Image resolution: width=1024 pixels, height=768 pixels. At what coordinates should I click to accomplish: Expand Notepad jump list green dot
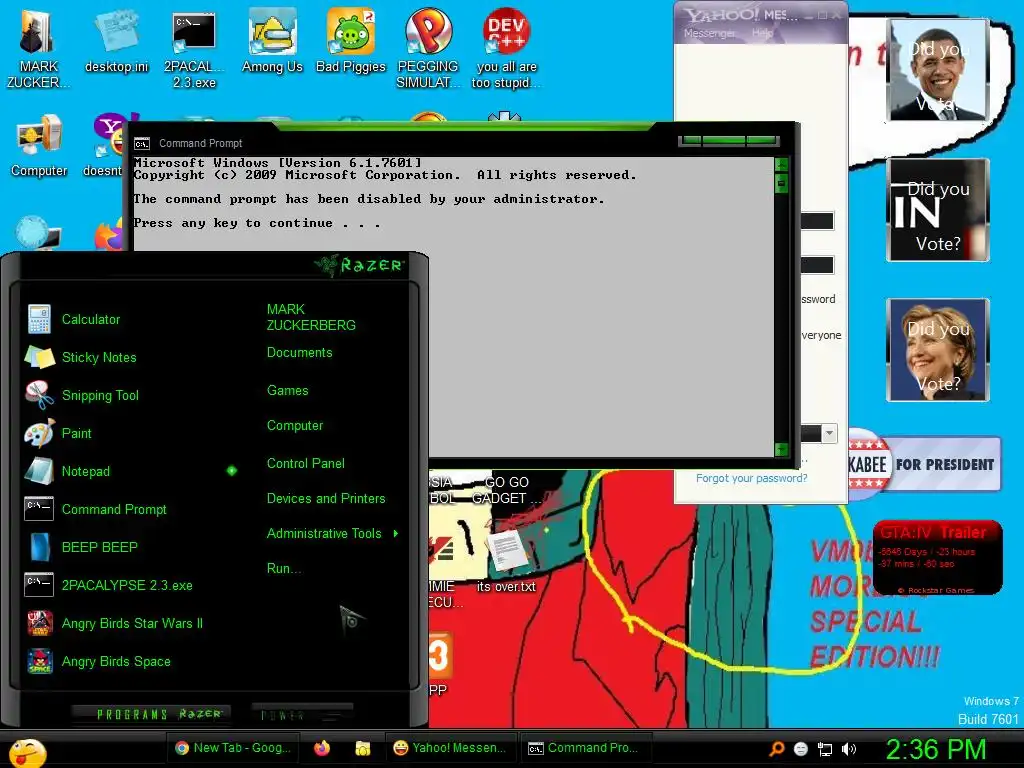click(232, 470)
